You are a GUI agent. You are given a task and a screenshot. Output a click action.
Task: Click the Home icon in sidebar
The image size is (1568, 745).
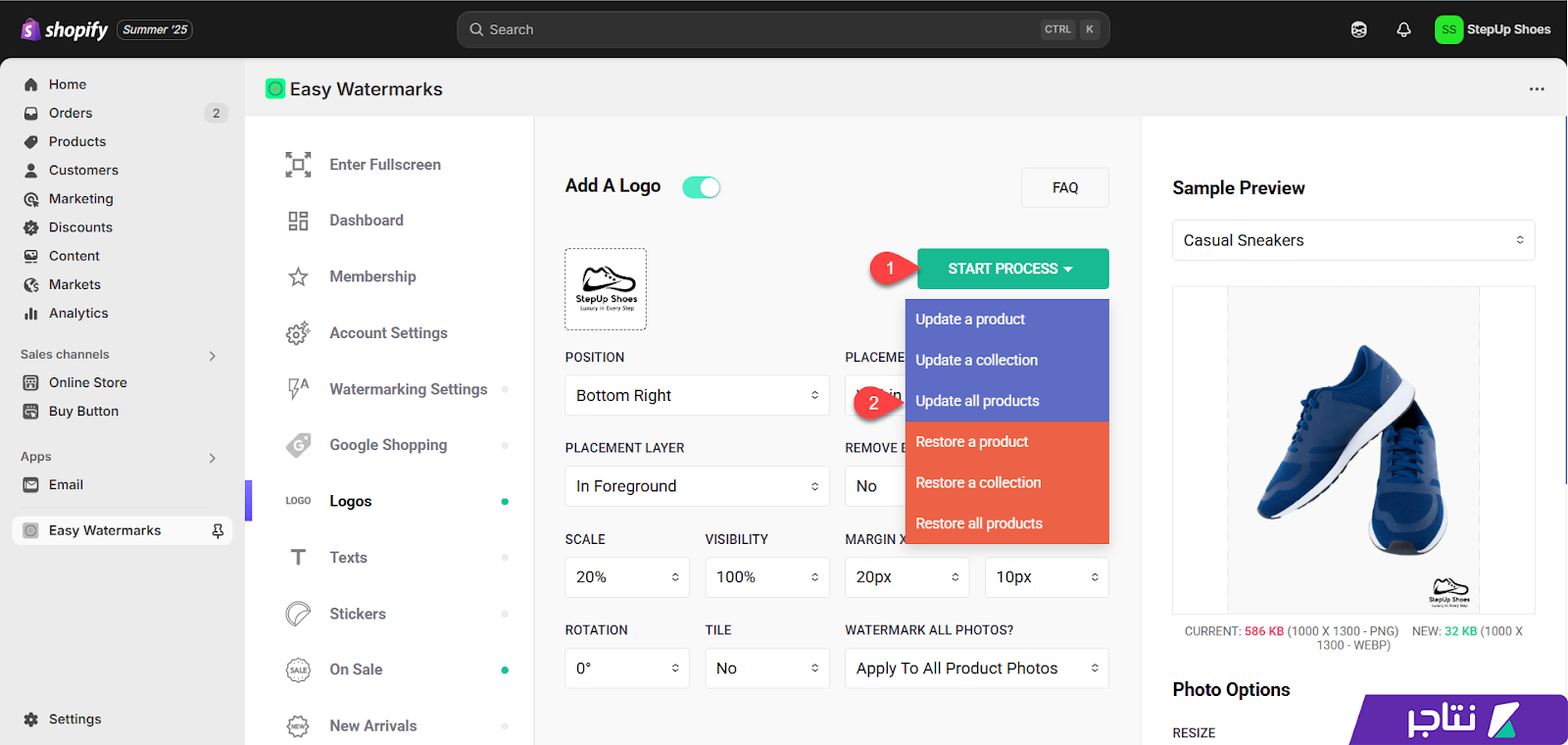click(31, 84)
